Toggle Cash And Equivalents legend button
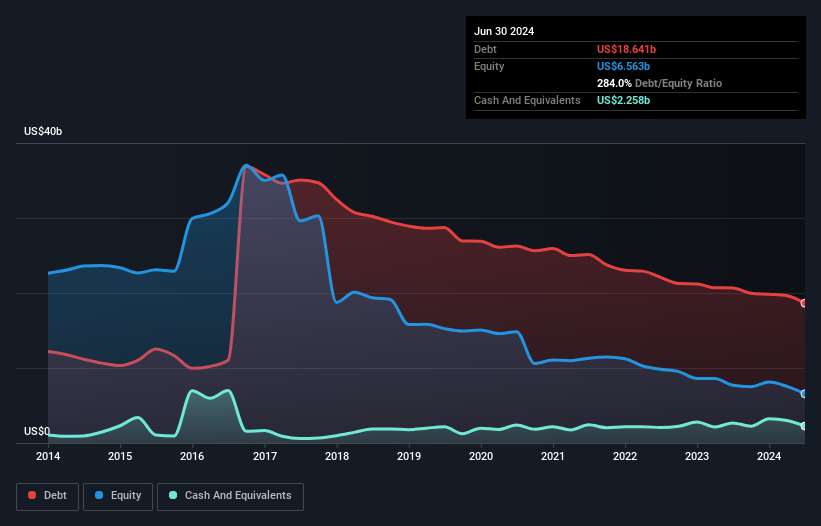The image size is (821, 526). pyautogui.click(x=230, y=496)
